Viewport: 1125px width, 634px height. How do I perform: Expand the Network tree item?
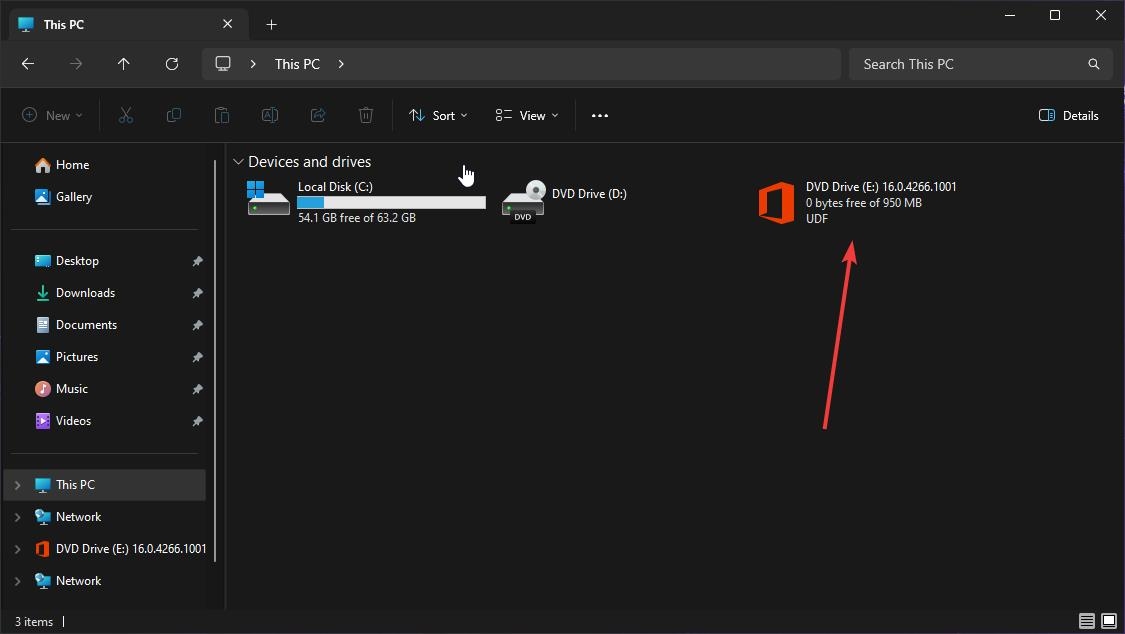(x=18, y=516)
